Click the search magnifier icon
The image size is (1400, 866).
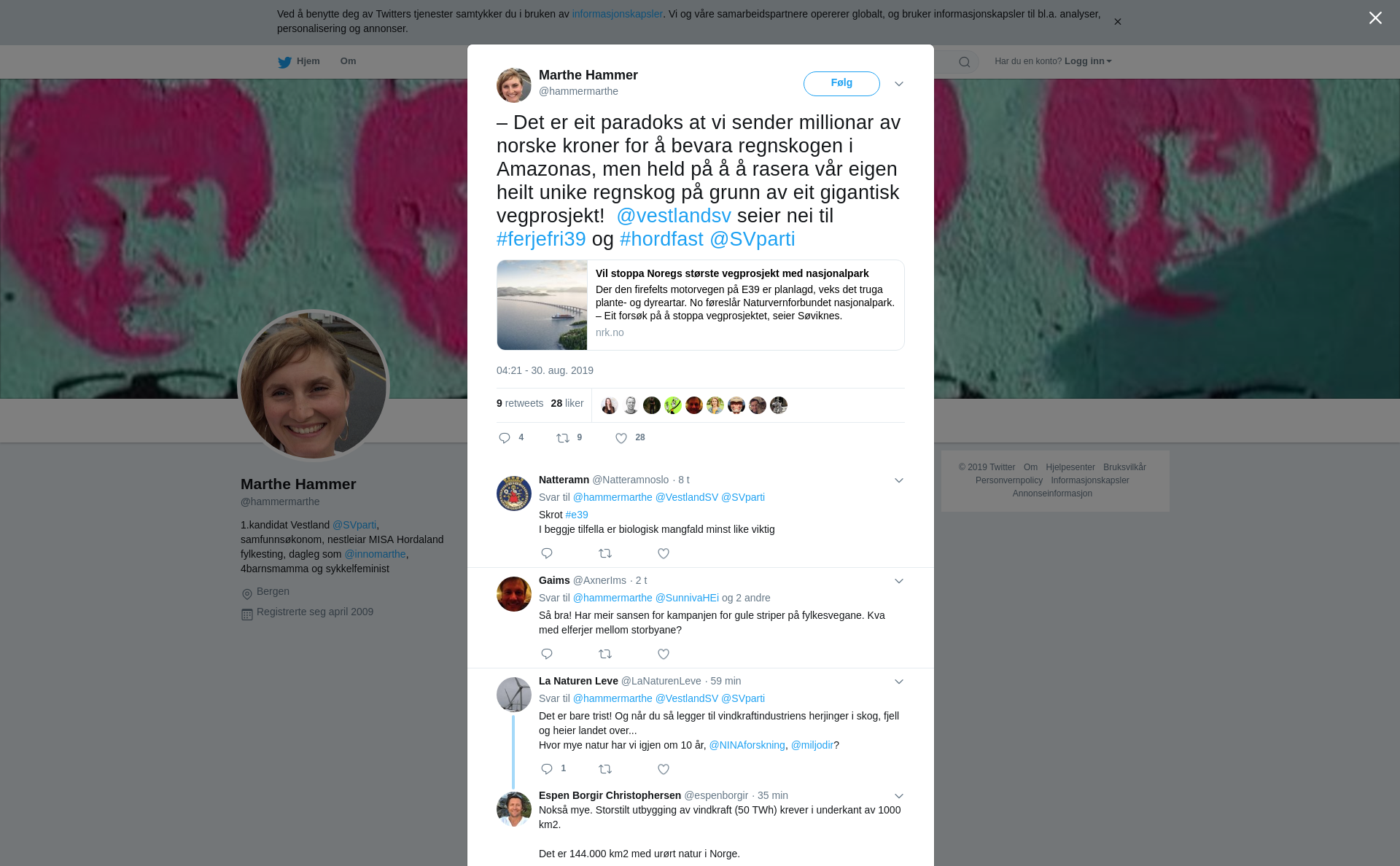(x=965, y=62)
